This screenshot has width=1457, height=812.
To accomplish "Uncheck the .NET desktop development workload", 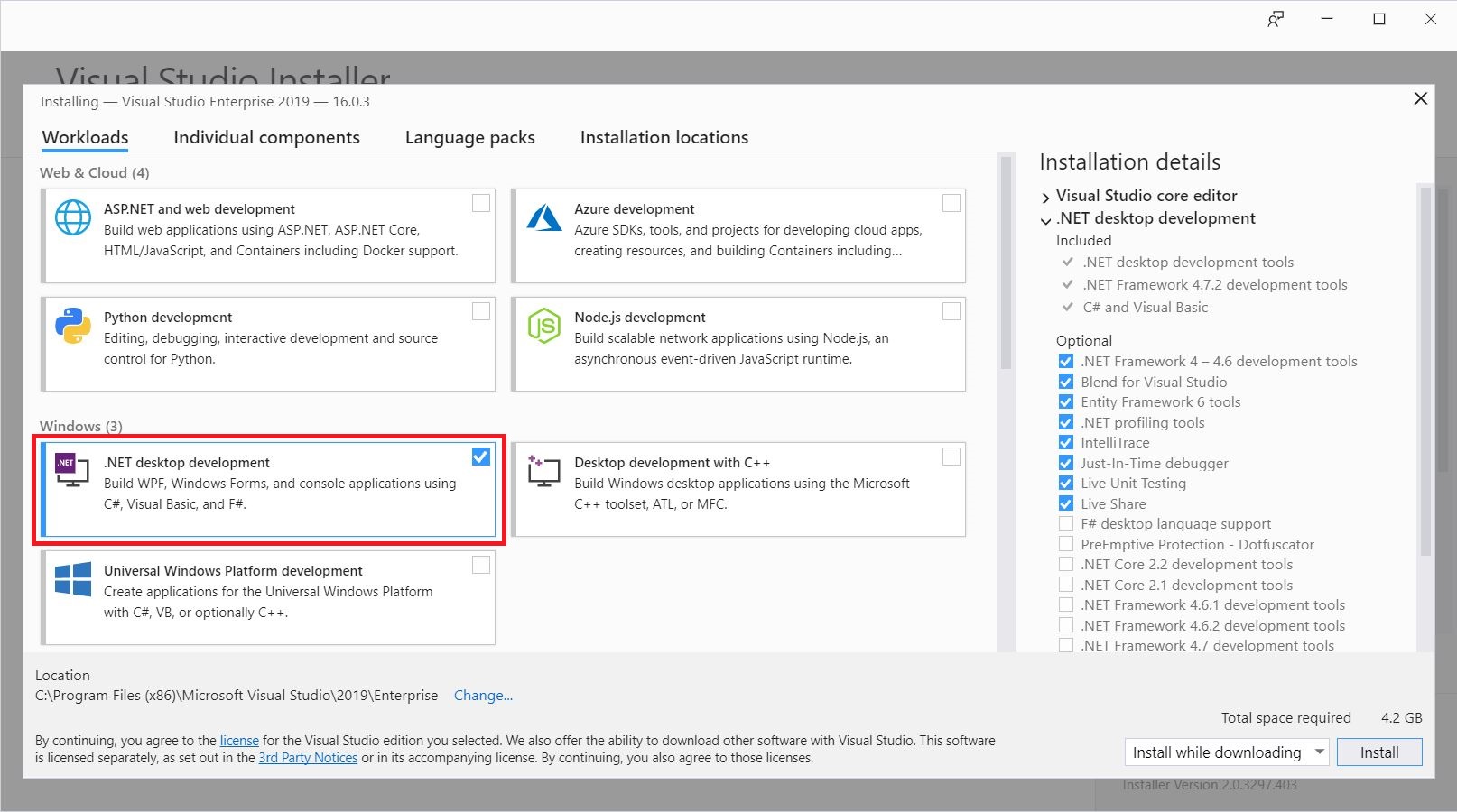I will [x=481, y=457].
